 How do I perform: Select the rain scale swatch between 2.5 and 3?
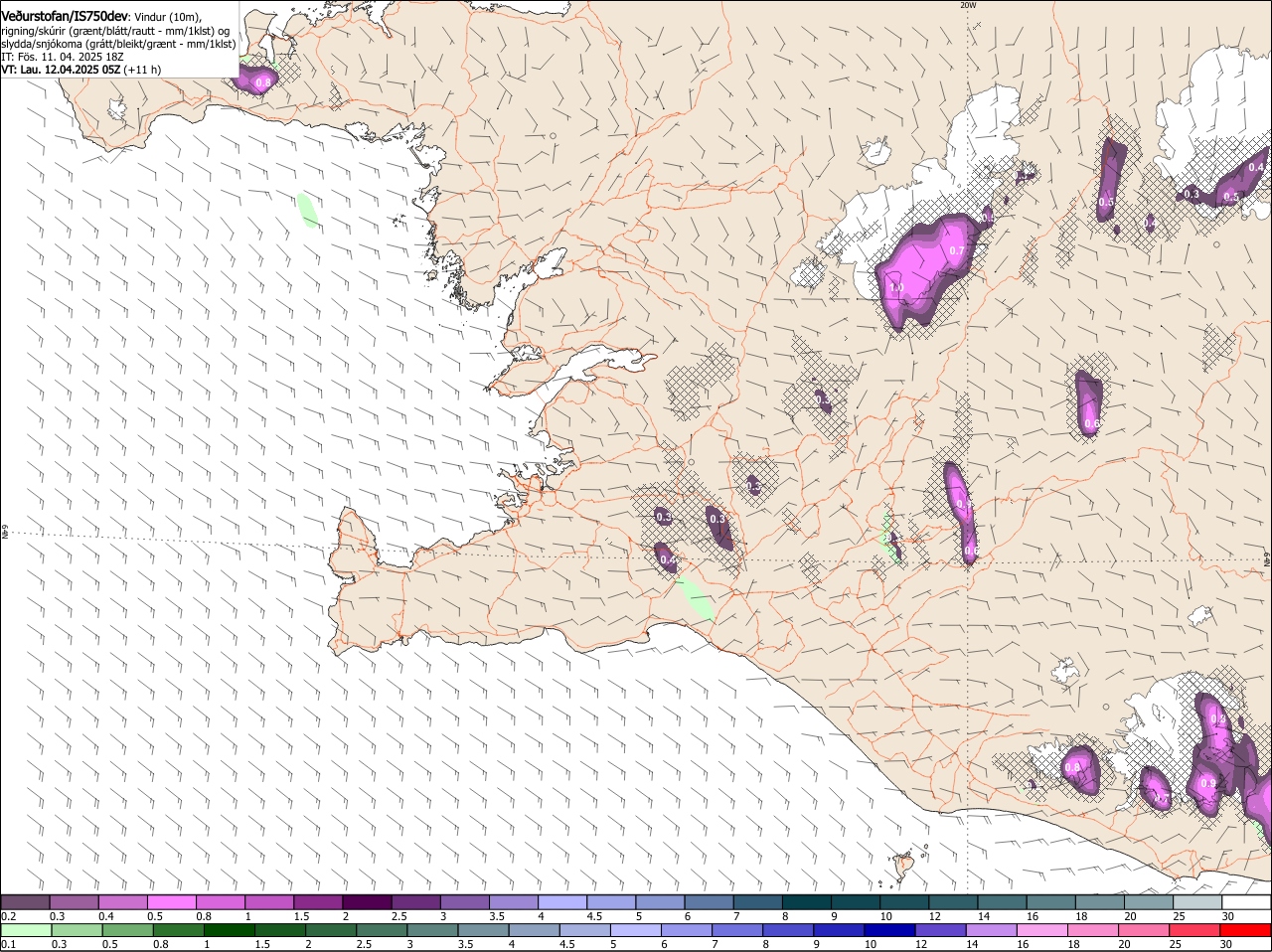click(383, 930)
